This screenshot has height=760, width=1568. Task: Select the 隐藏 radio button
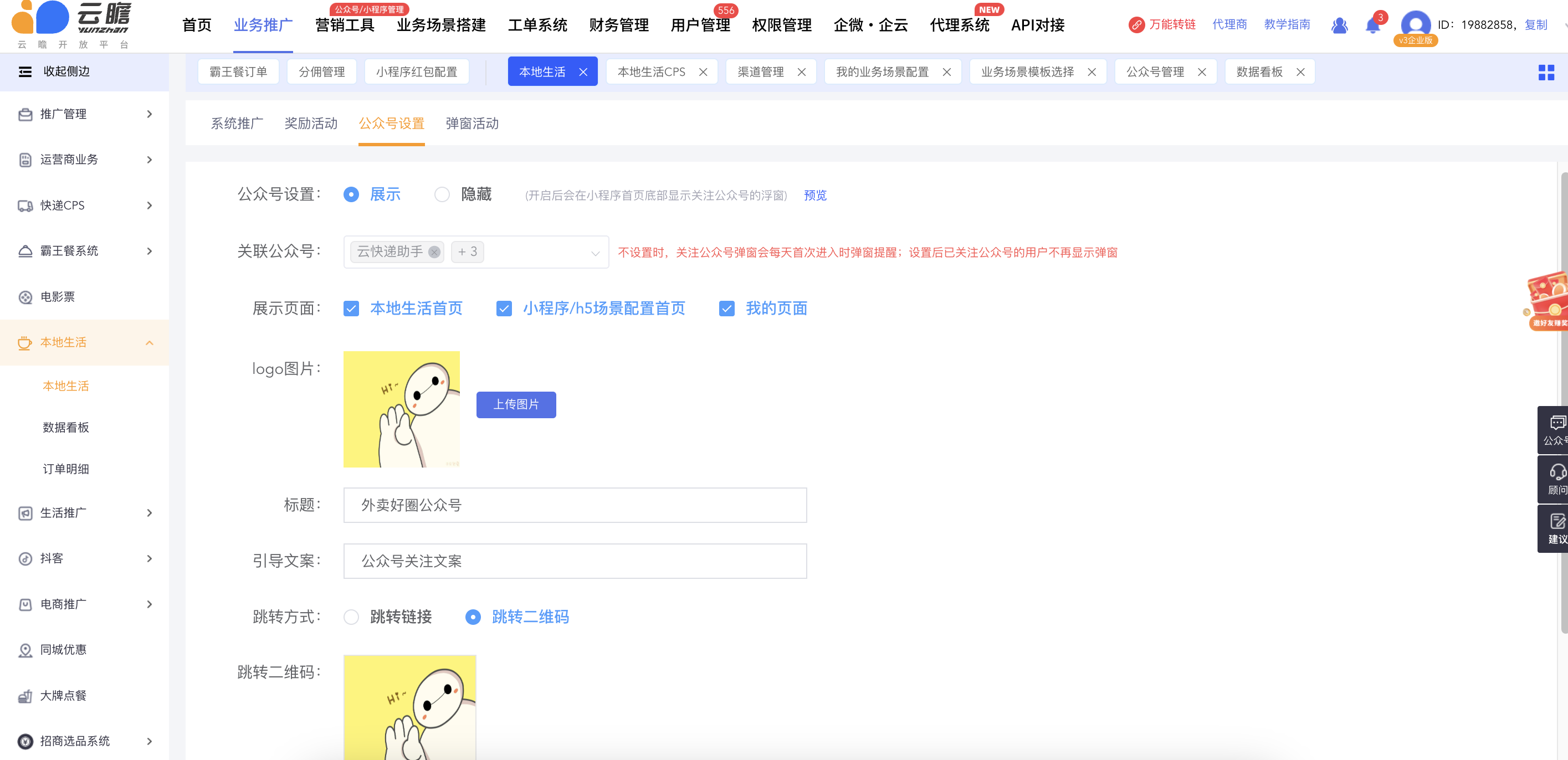pyautogui.click(x=442, y=195)
